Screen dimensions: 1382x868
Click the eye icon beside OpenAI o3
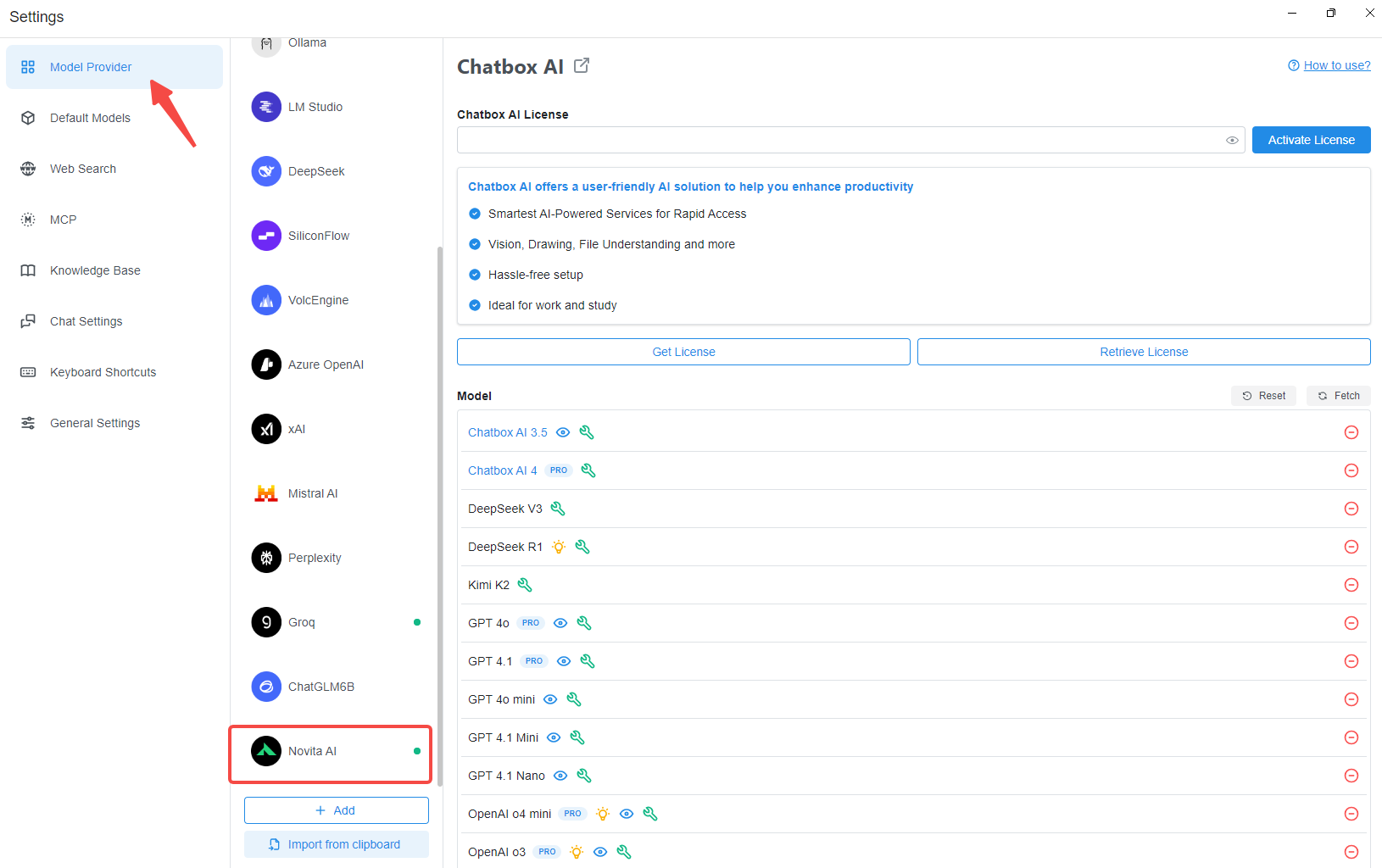point(600,852)
